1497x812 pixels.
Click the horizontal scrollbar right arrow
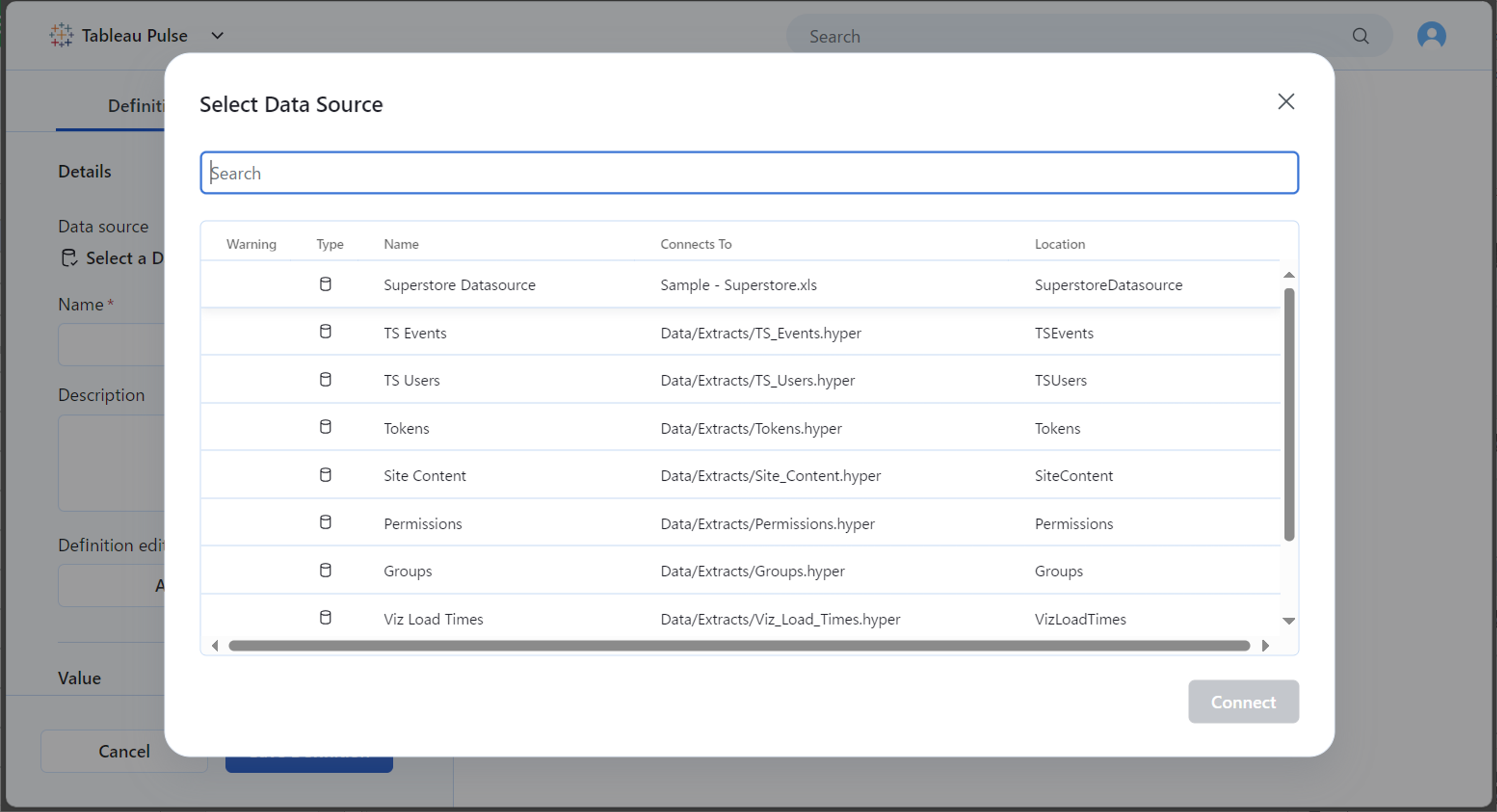pos(1265,646)
